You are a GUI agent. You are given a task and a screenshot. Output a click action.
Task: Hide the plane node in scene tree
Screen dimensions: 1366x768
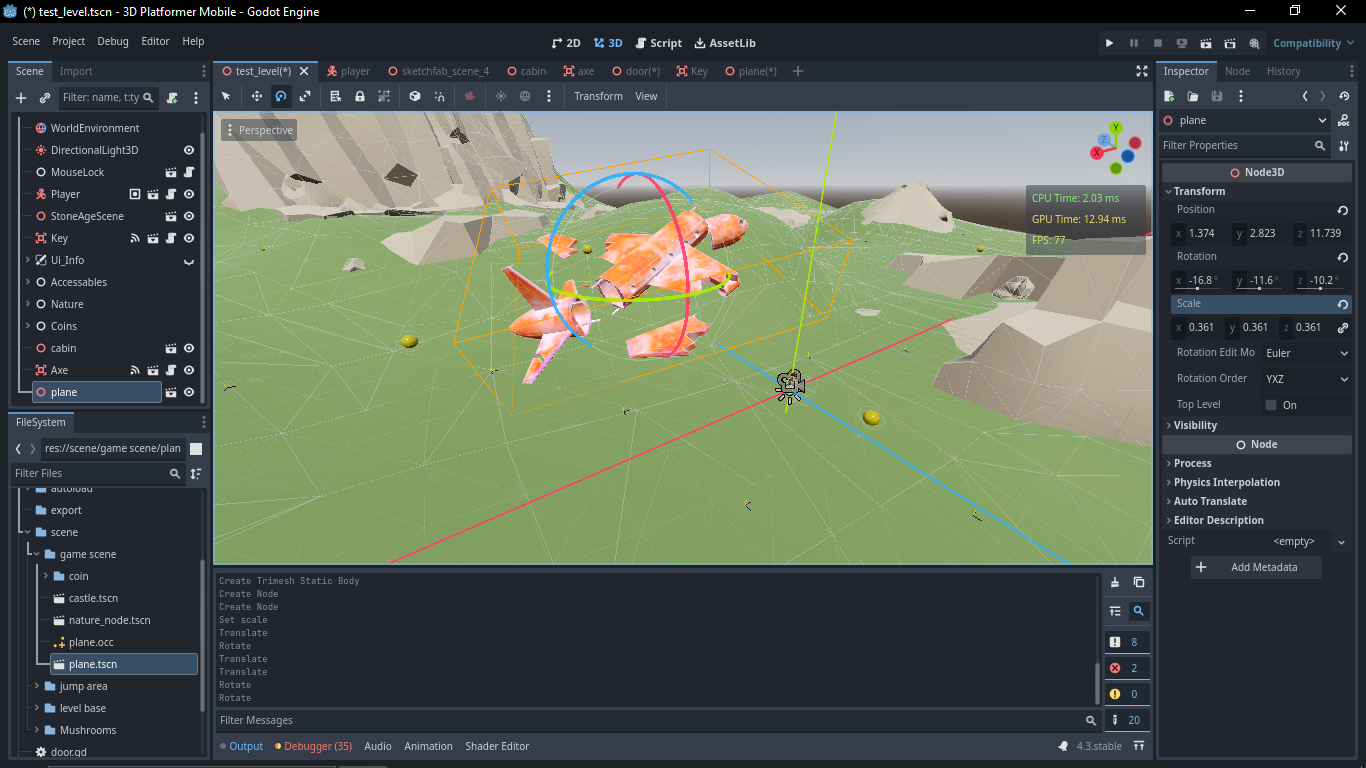(189, 392)
